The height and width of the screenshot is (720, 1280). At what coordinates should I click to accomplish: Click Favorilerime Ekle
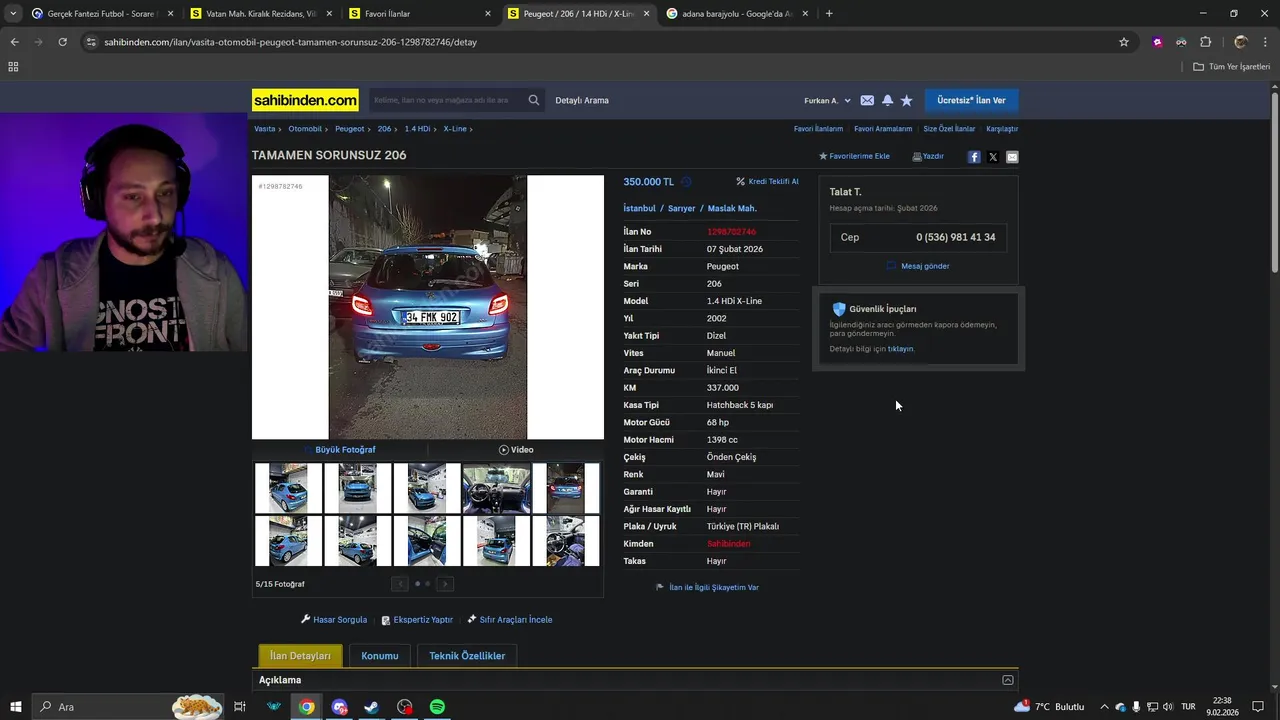pos(854,157)
